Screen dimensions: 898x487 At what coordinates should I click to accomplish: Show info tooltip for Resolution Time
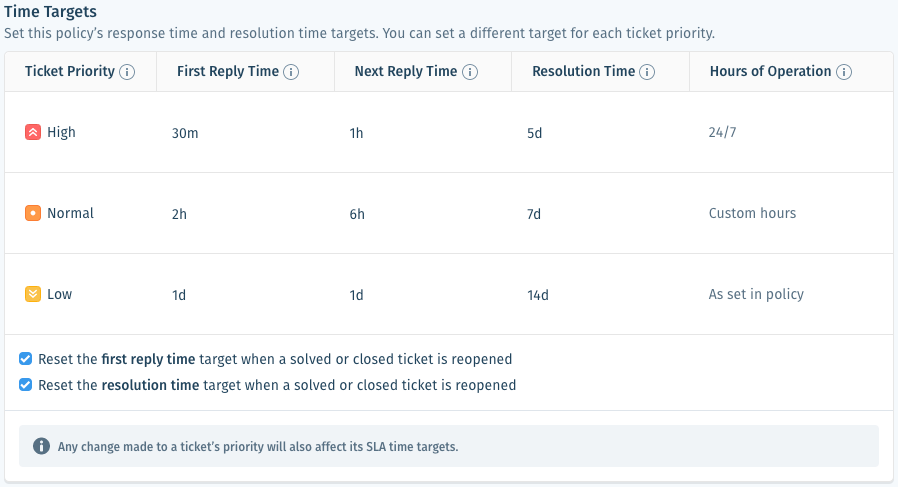coord(647,72)
